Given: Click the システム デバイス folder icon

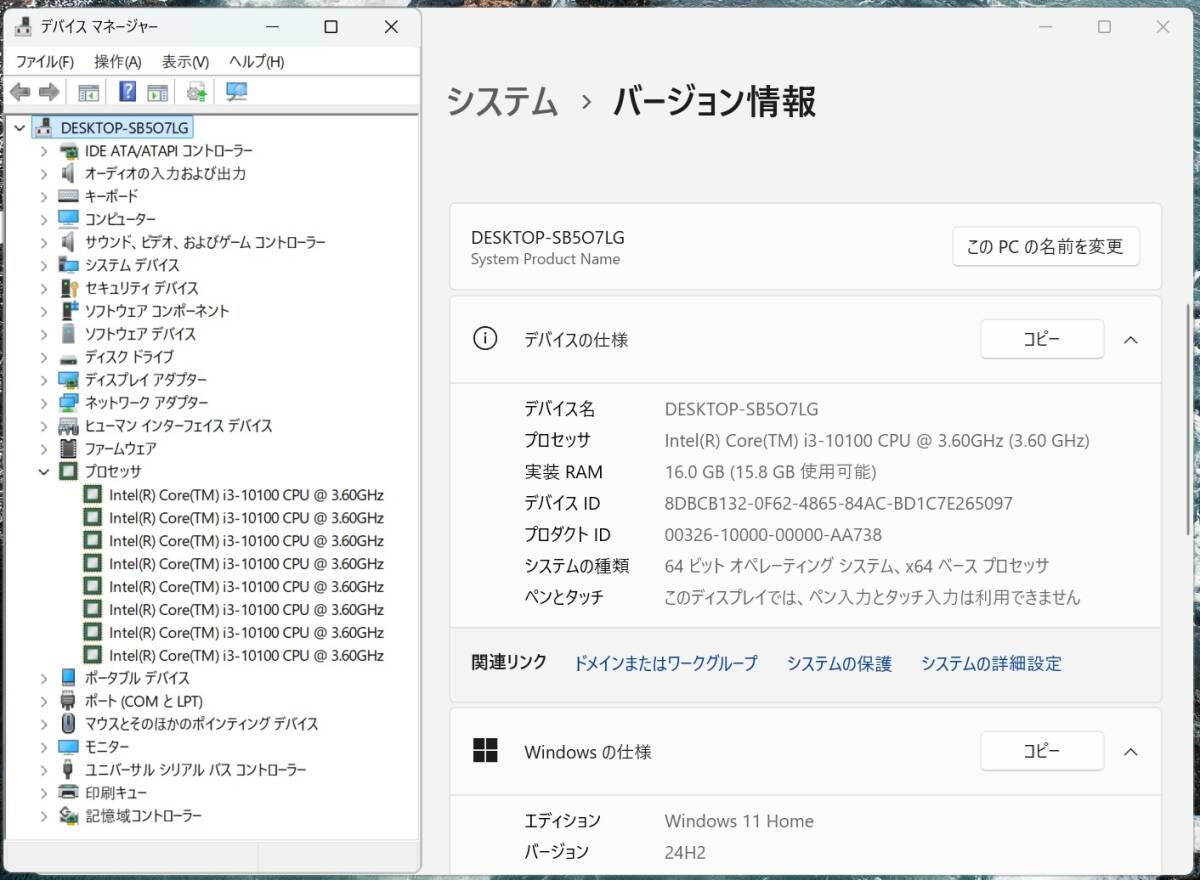Looking at the screenshot, I should (69, 265).
